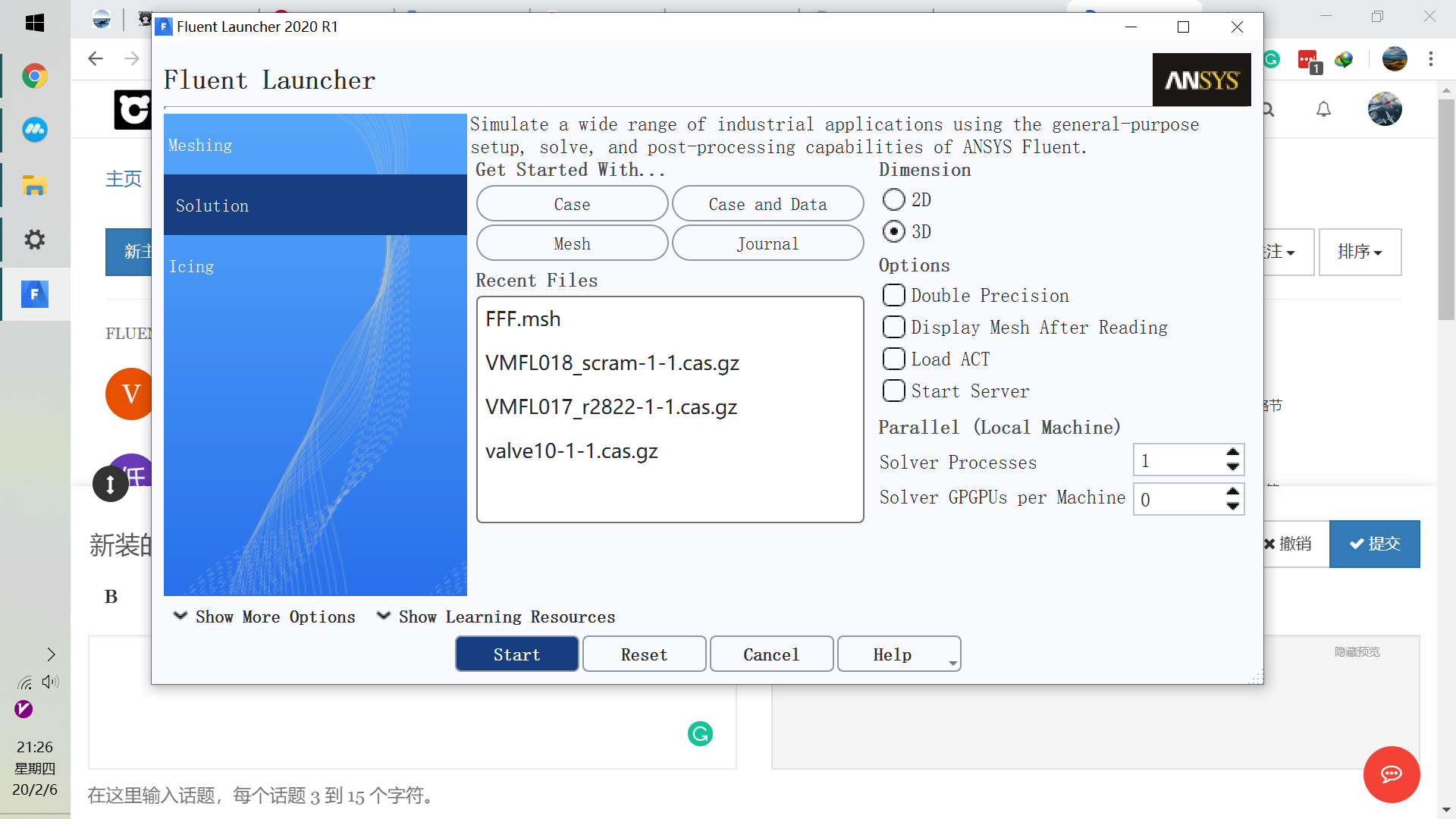The image size is (1456, 819).
Task: Click the Mesh button
Action: [x=572, y=243]
